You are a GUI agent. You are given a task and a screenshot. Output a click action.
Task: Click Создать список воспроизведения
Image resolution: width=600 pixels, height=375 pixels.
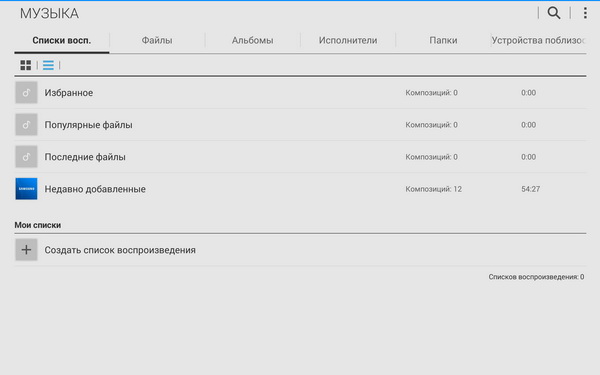120,250
